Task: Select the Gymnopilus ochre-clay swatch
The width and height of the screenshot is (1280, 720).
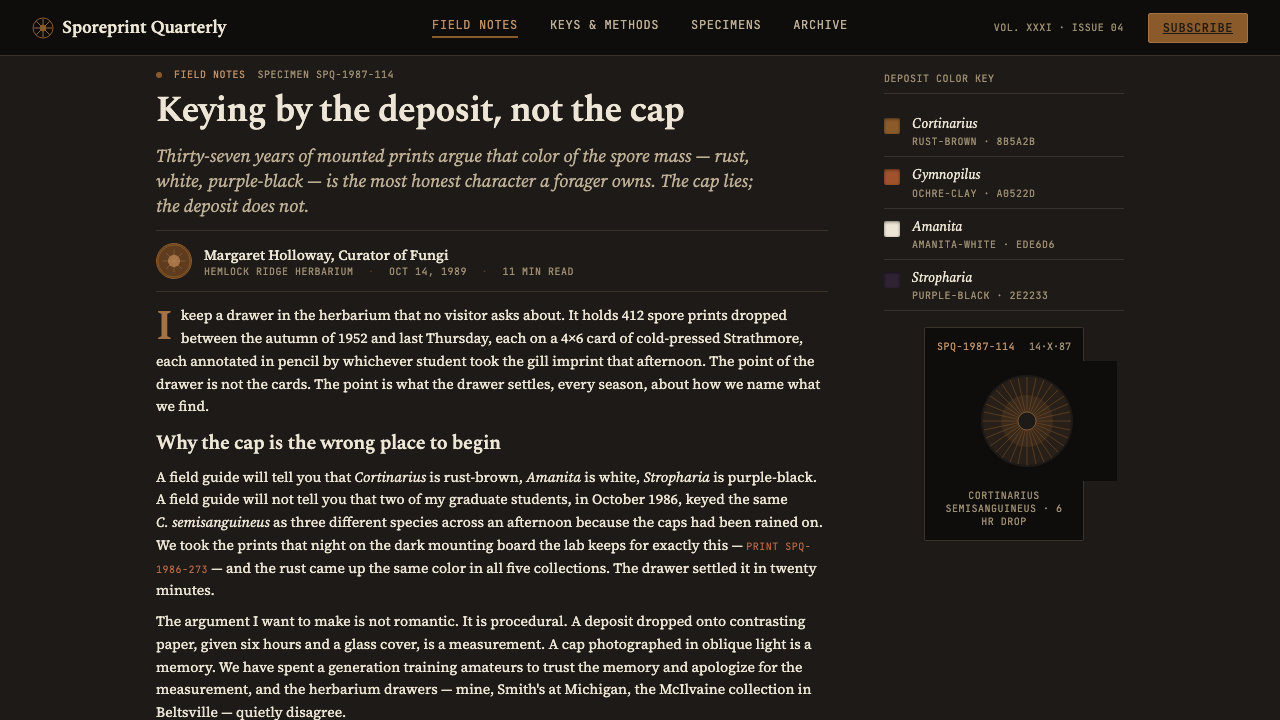Action: pos(892,177)
